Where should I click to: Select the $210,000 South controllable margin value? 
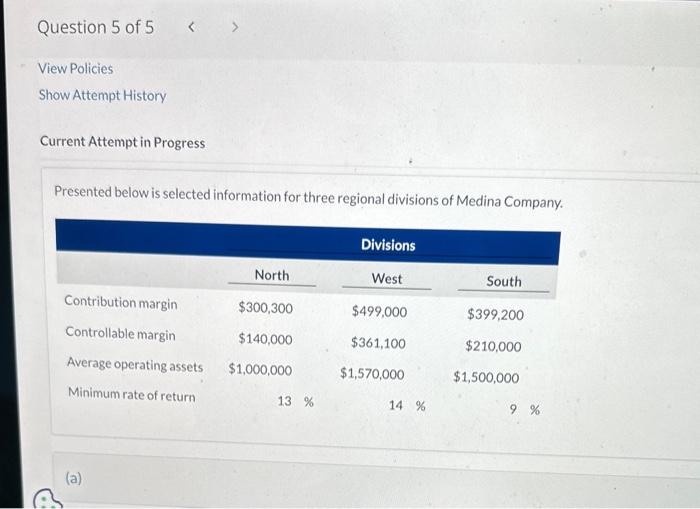[x=493, y=346]
